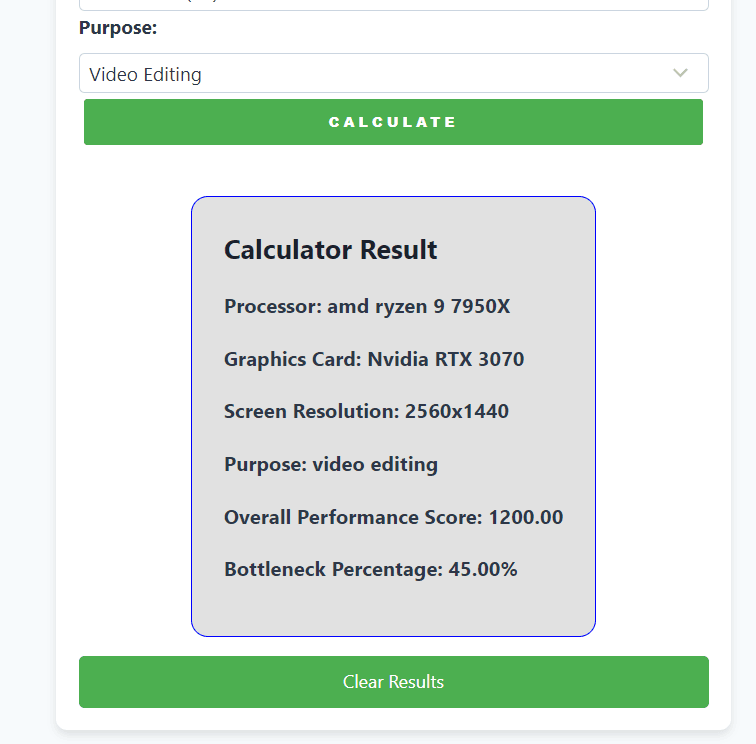
Task: Click the chevron arrow in Purpose select
Action: point(681,73)
